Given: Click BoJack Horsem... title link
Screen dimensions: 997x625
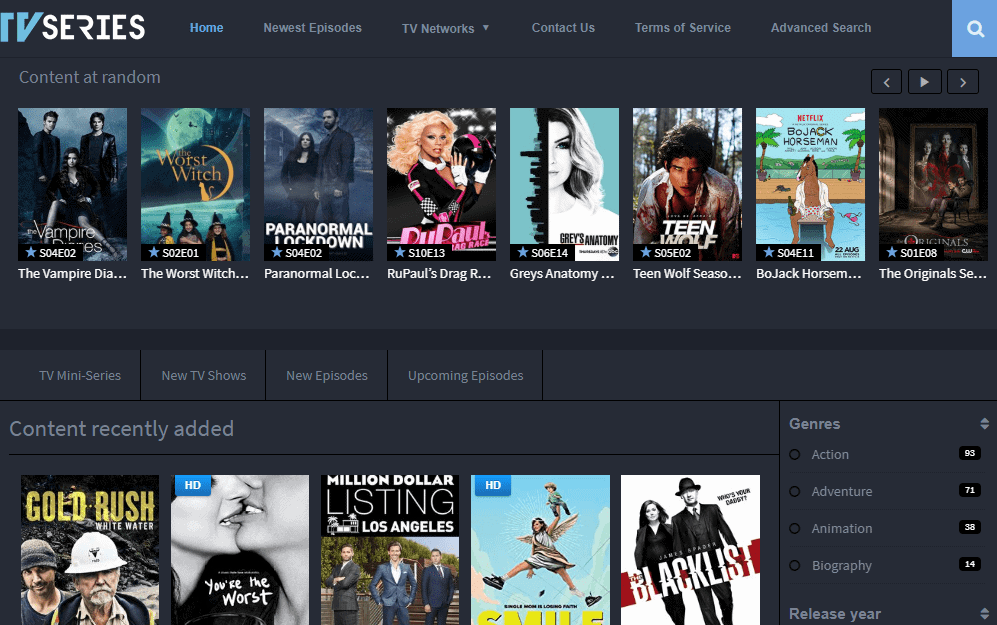Looking at the screenshot, I should [x=809, y=274].
